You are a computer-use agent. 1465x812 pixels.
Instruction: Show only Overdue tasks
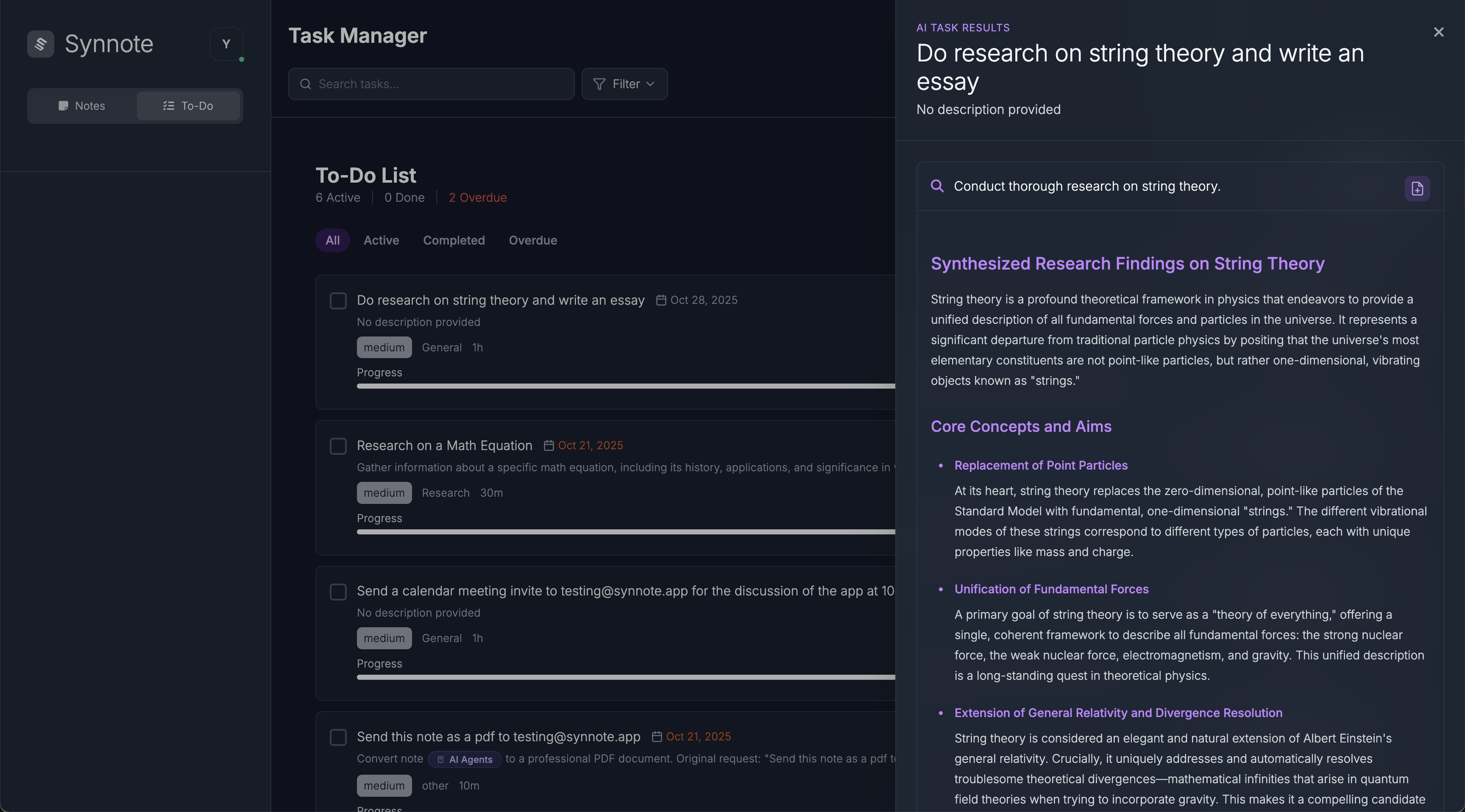tap(532, 241)
